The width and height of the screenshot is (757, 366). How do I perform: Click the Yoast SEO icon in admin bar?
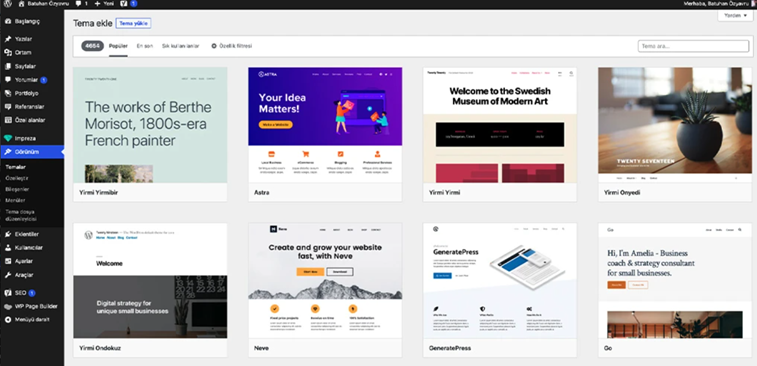tap(124, 3)
